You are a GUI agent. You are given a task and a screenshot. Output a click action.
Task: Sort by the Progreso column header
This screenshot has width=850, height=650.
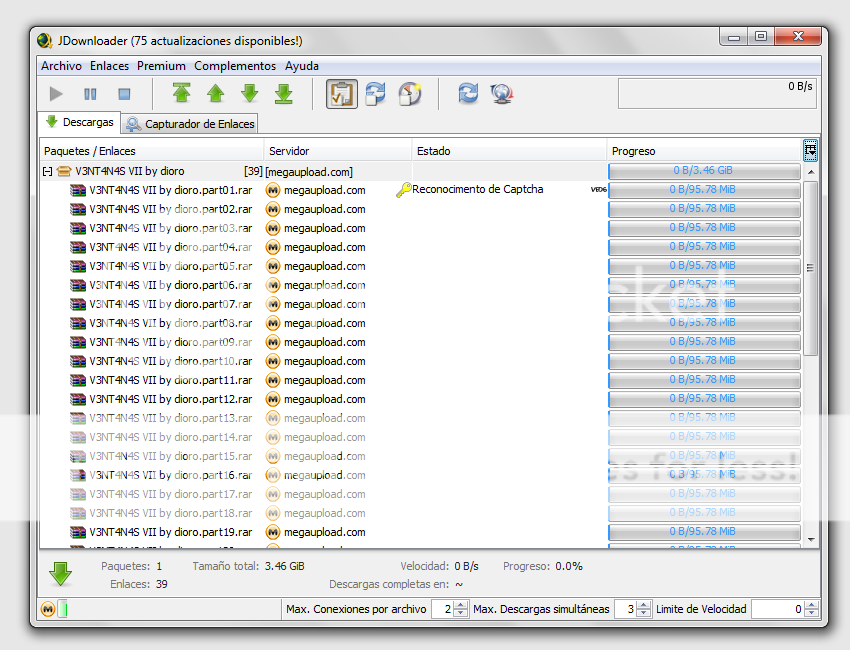click(x=705, y=151)
